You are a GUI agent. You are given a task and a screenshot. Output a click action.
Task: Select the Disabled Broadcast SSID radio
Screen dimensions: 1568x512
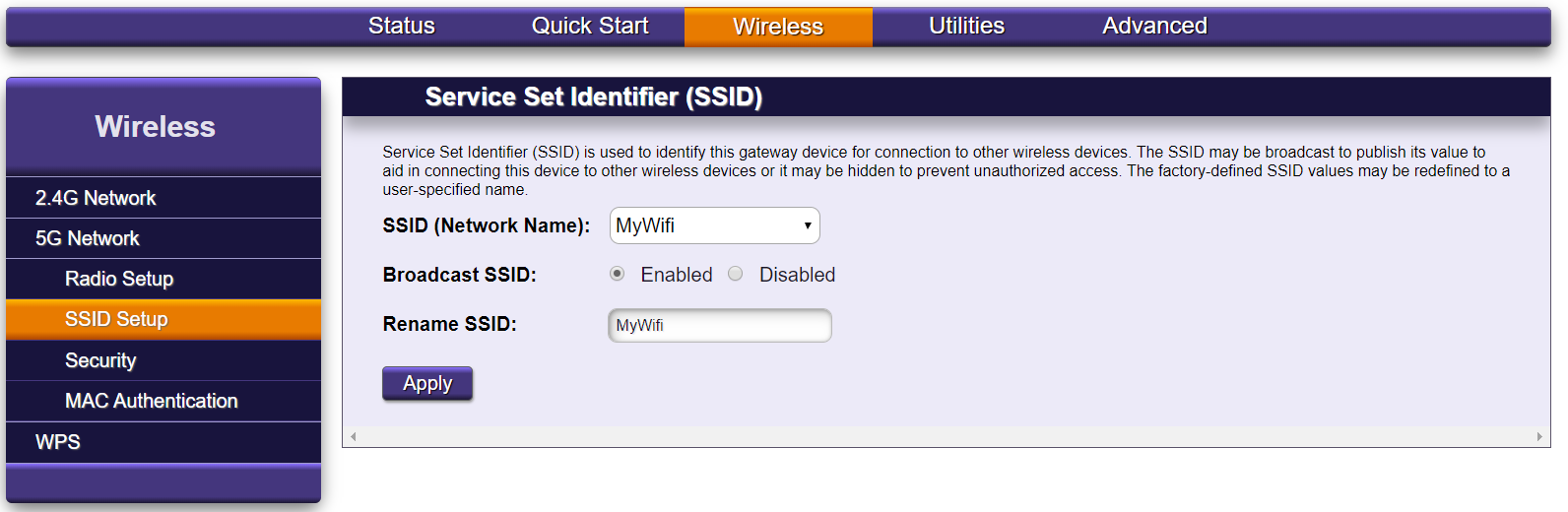[736, 274]
